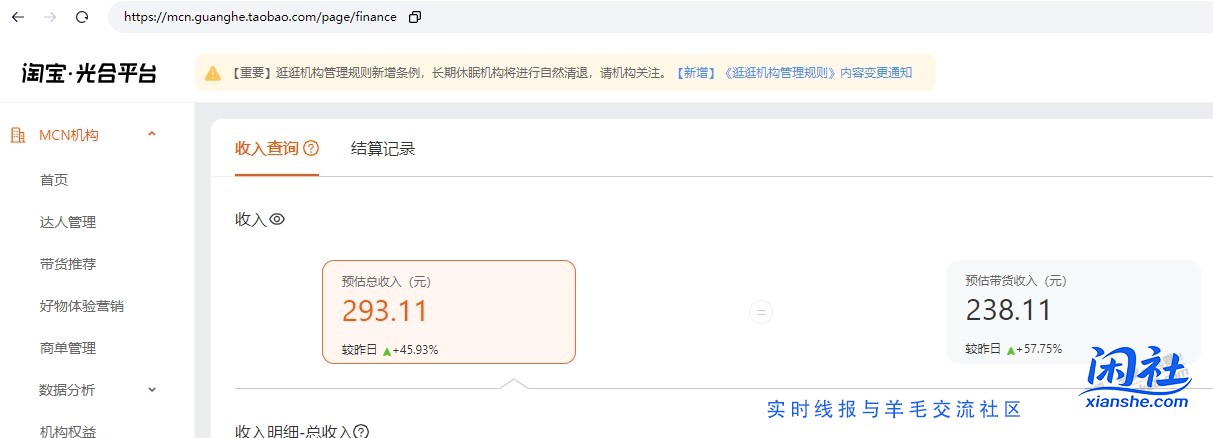Select the 预估带货收入 card

[1073, 312]
